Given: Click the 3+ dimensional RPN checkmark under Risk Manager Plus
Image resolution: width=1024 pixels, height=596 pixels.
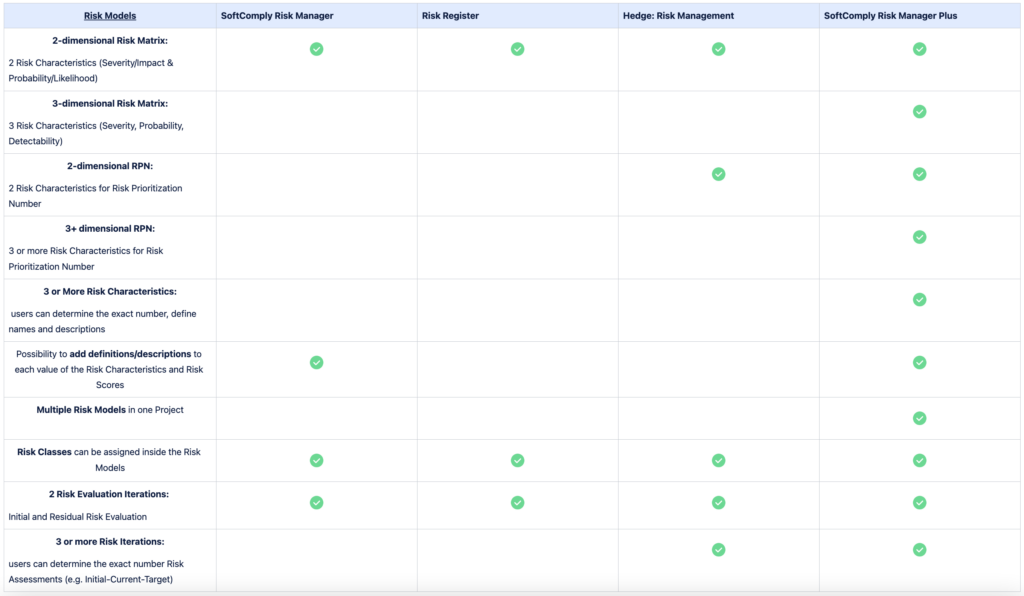Looking at the screenshot, I should click(x=919, y=237).
